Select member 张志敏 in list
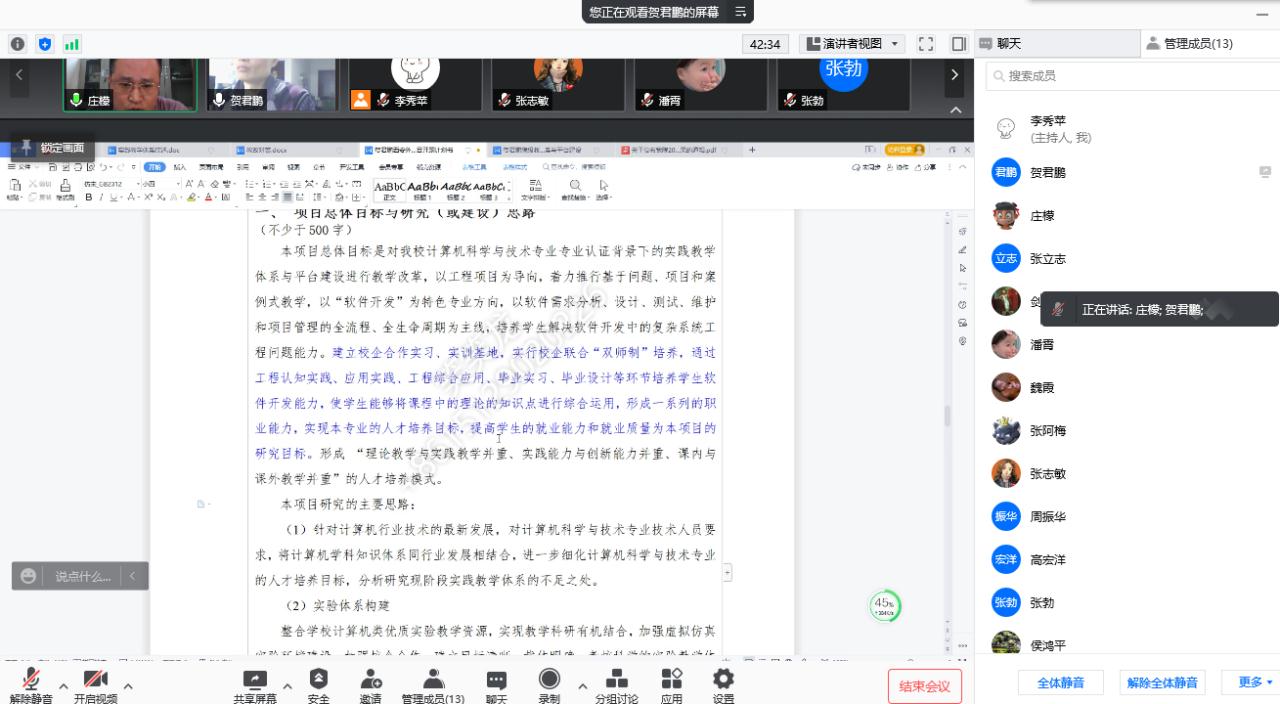1280x704 pixels. click(x=1127, y=473)
